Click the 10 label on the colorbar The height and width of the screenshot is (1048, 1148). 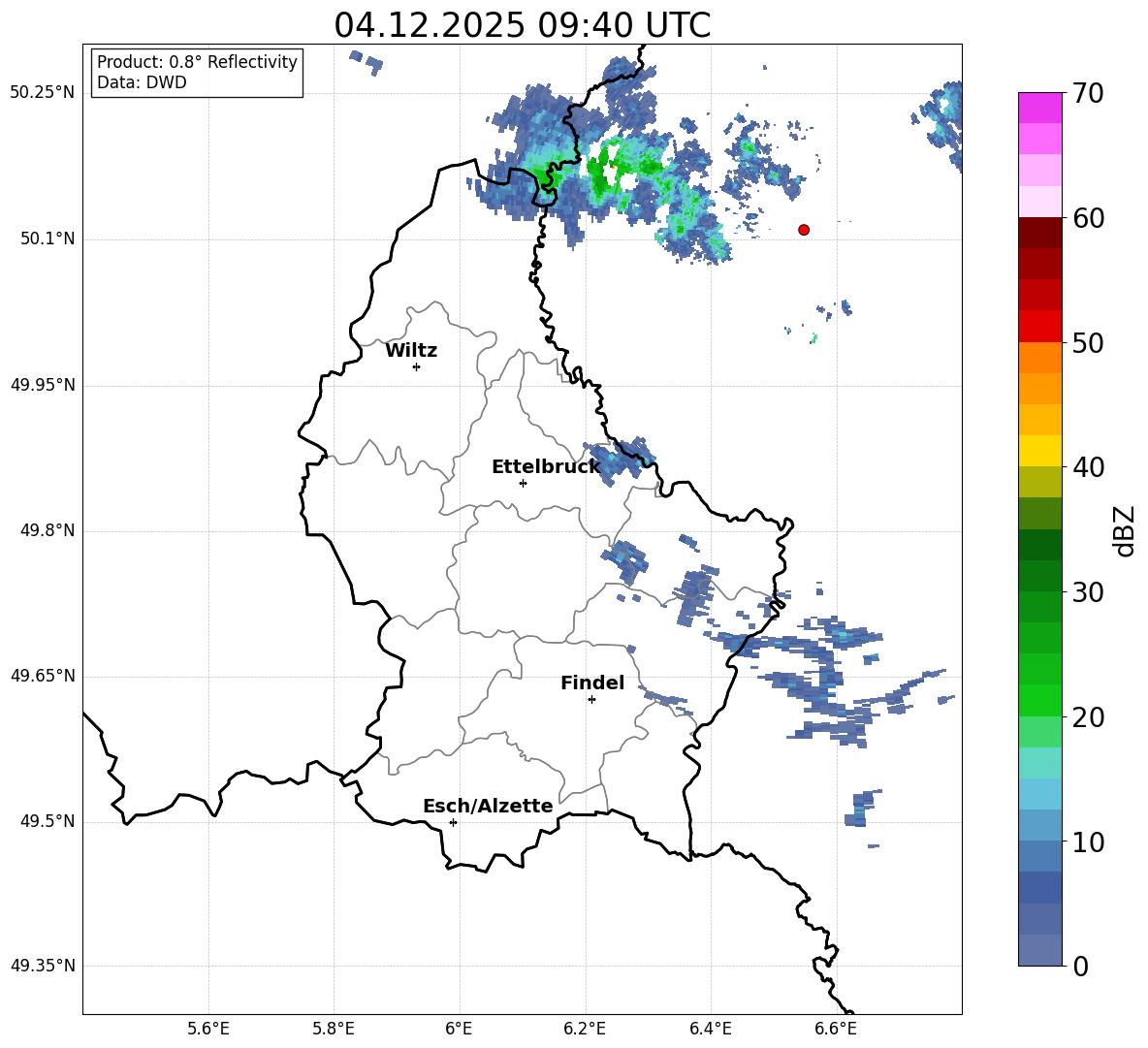[x=1088, y=842]
